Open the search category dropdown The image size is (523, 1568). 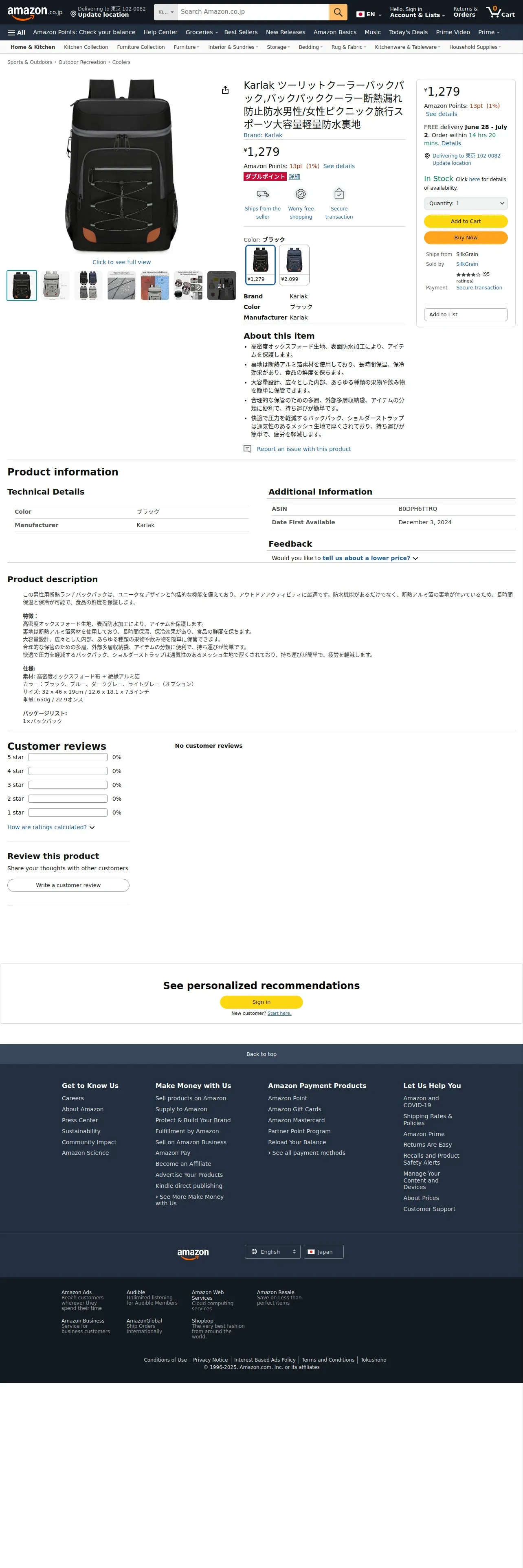pos(166,12)
